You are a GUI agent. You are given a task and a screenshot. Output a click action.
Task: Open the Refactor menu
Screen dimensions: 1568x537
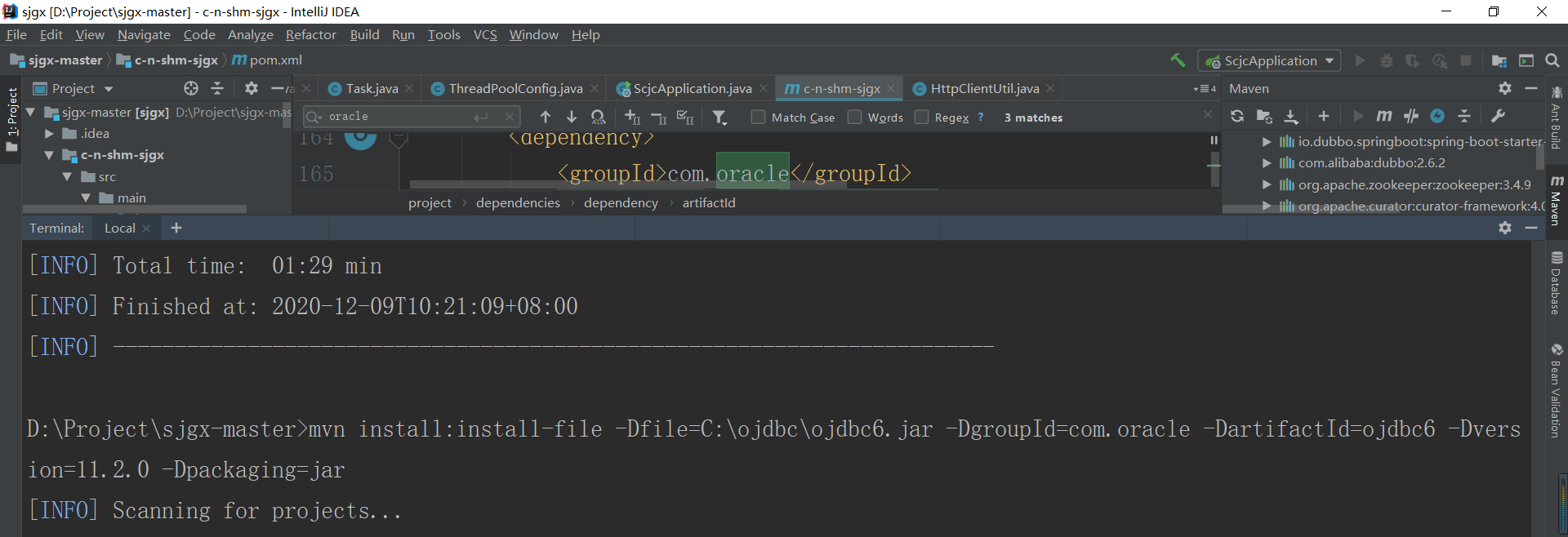(x=310, y=35)
